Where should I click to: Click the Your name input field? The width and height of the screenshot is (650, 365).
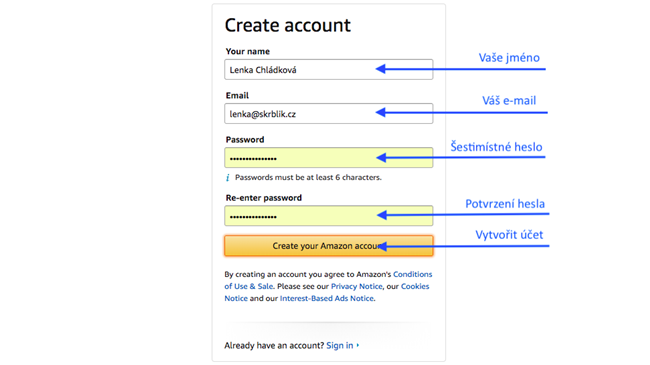pos(329,69)
